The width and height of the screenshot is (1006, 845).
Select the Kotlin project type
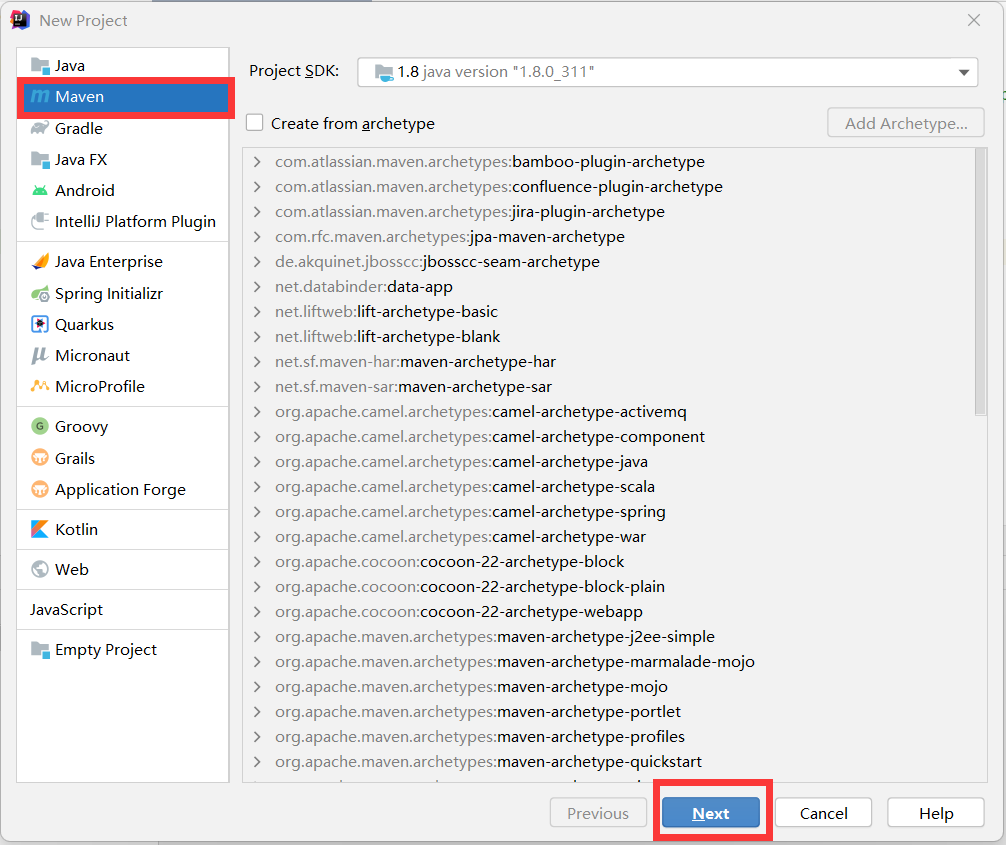click(x=123, y=529)
